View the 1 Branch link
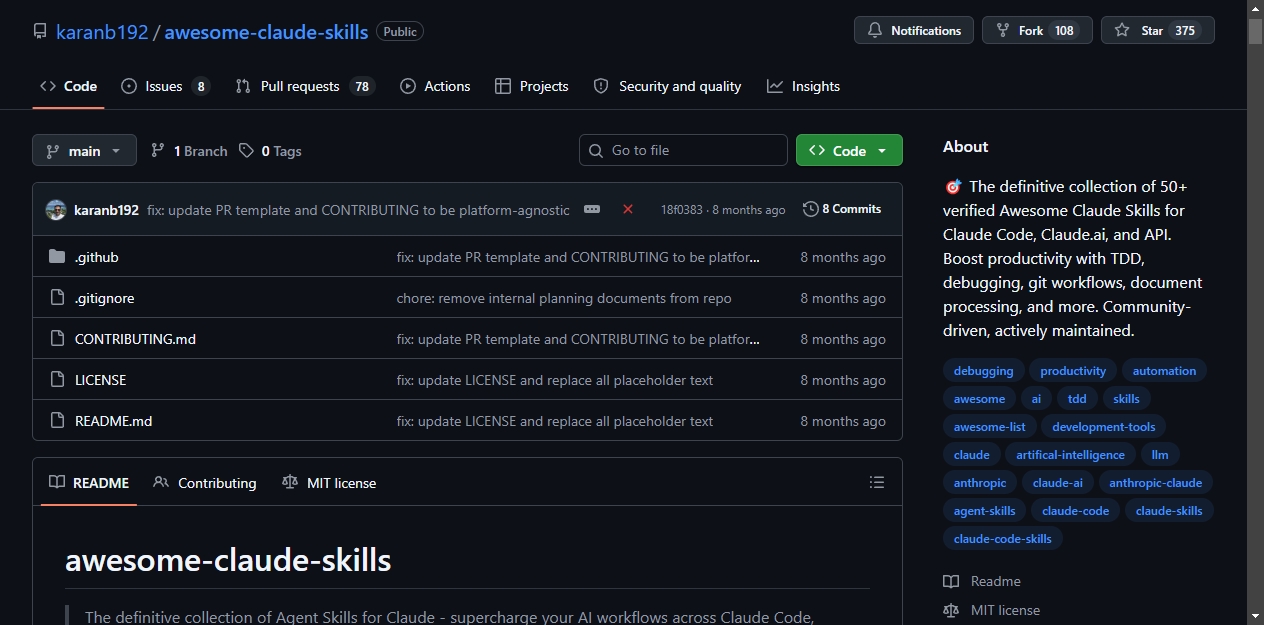This screenshot has height=625, width=1264. tap(189, 151)
